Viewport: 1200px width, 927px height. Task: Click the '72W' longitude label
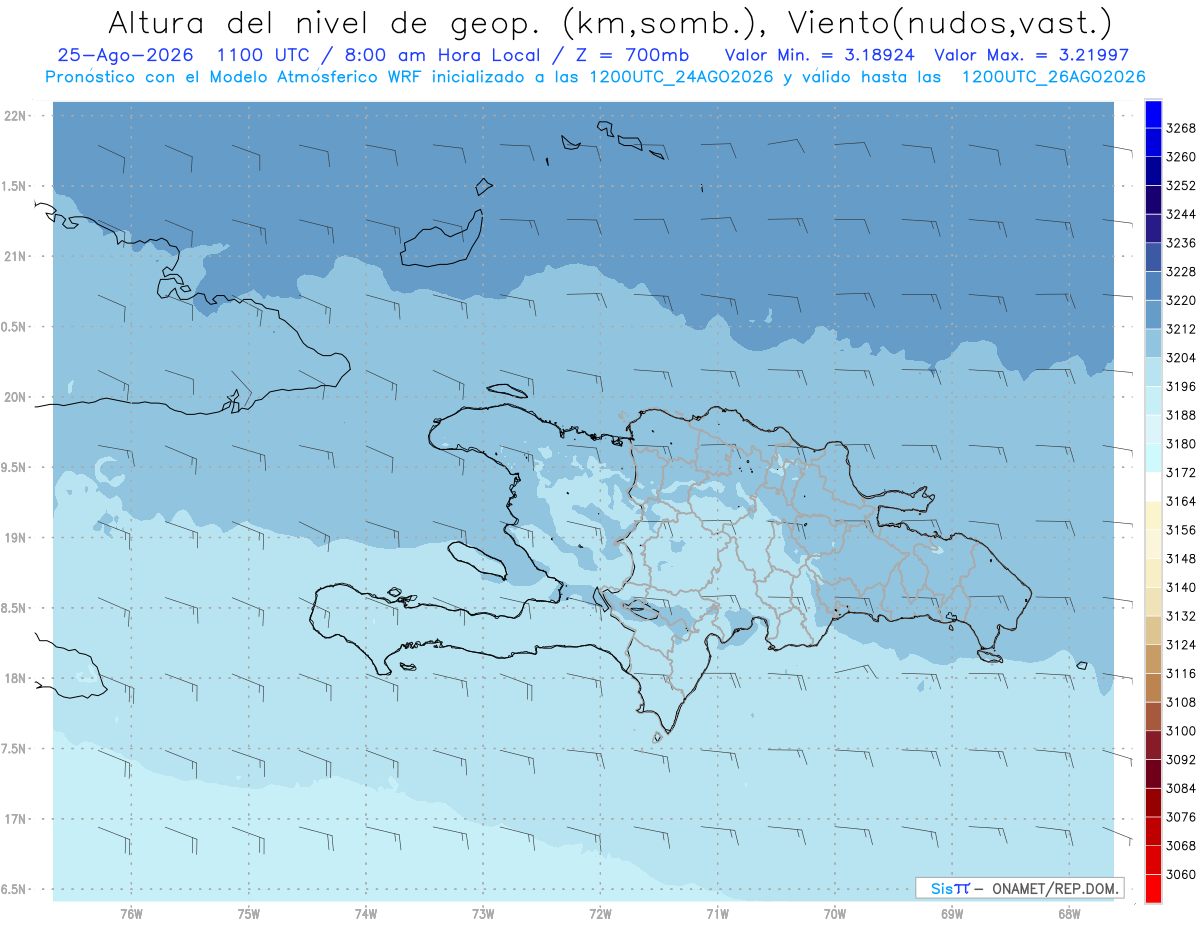click(x=601, y=914)
